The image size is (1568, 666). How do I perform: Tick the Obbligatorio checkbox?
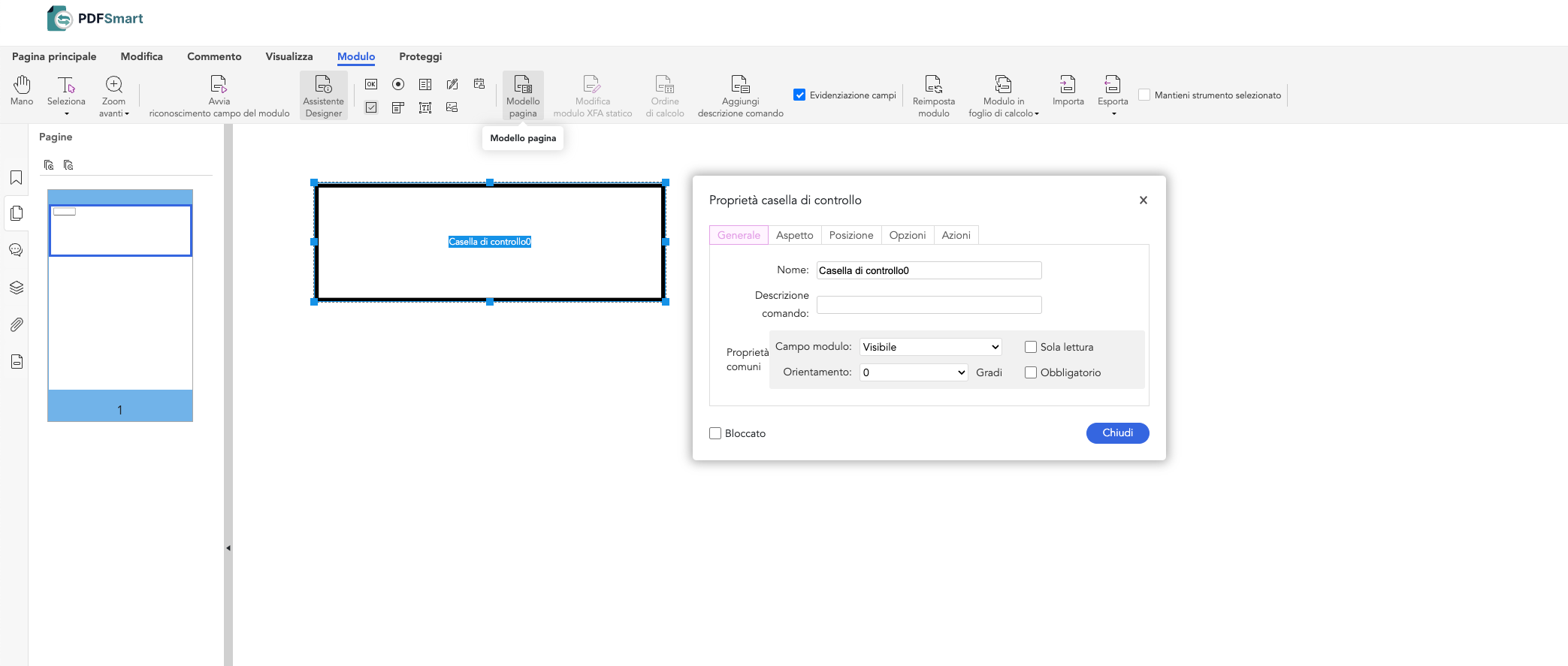pyautogui.click(x=1031, y=372)
